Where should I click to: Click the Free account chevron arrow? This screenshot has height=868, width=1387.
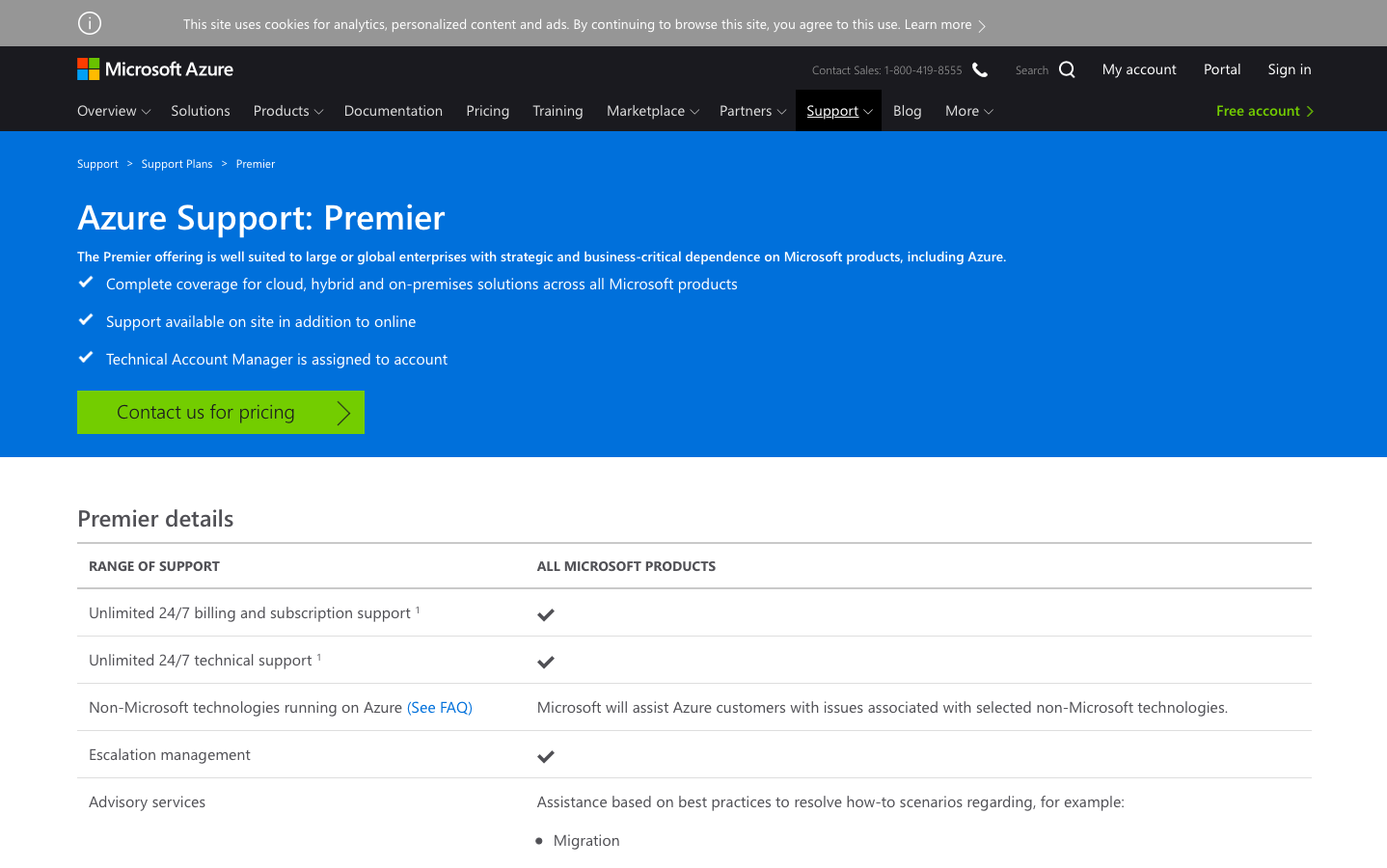pos(1310,112)
